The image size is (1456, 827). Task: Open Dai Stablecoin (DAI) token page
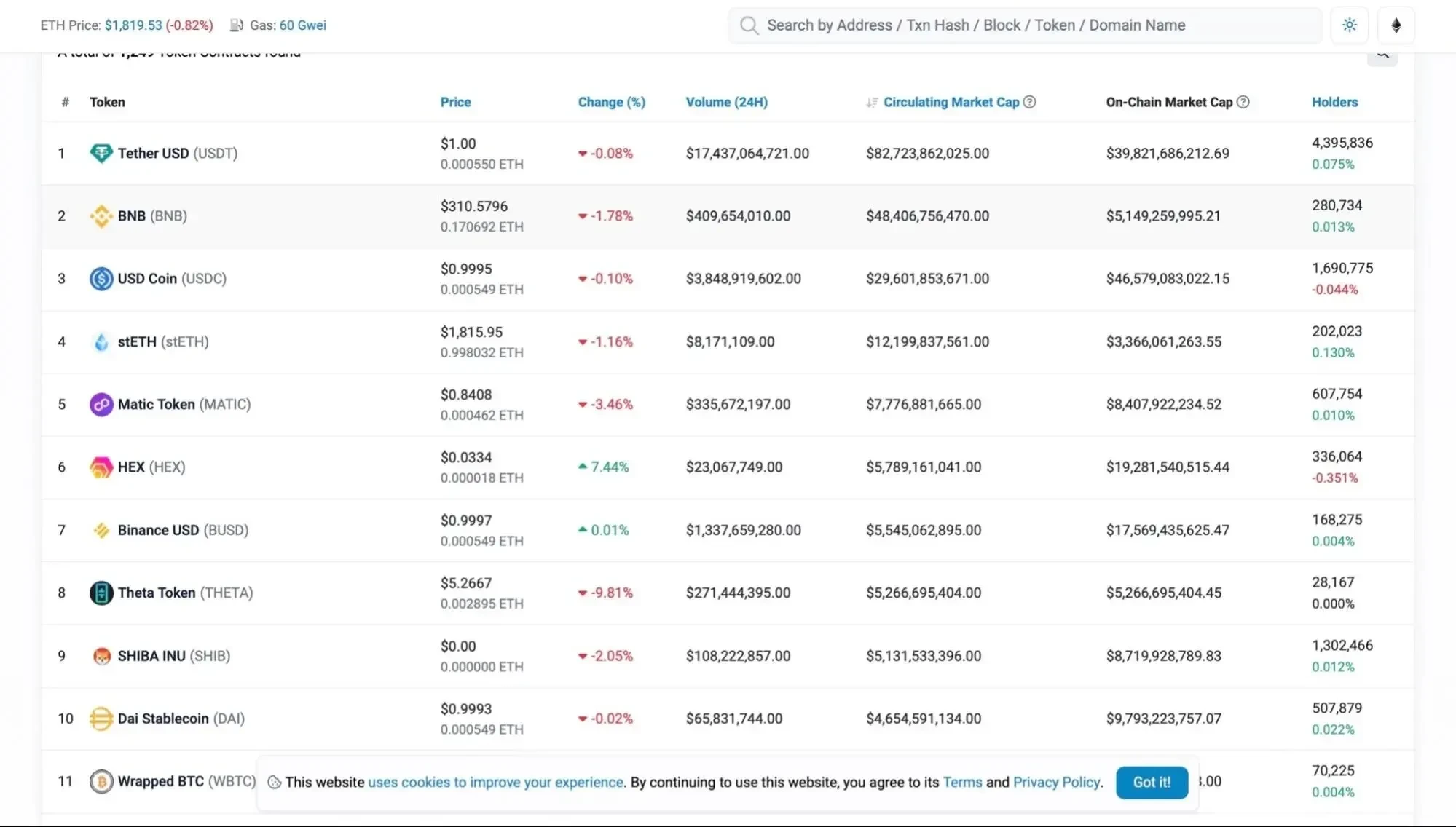pyautogui.click(x=181, y=719)
